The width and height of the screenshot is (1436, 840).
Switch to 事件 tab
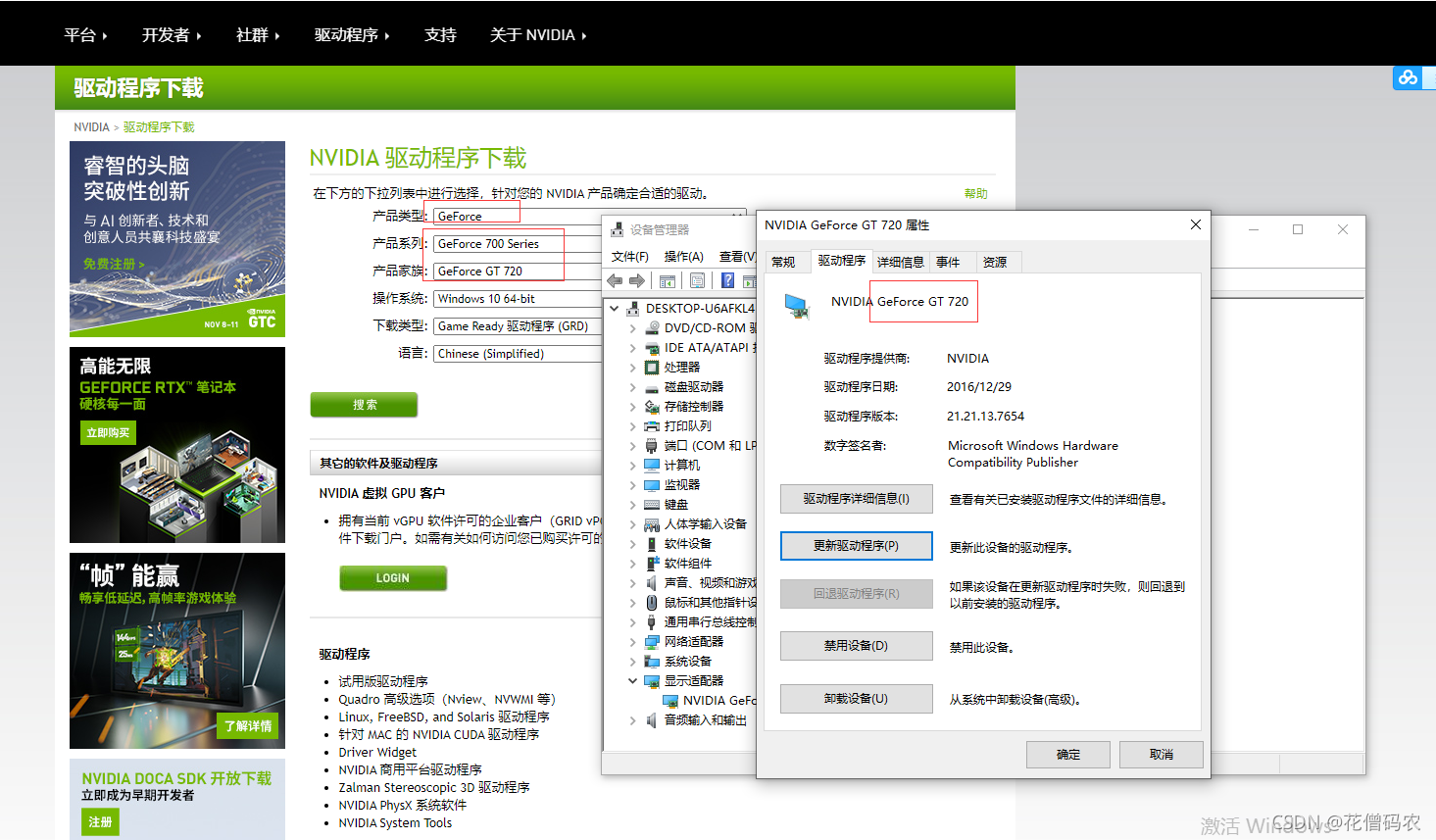[x=948, y=262]
